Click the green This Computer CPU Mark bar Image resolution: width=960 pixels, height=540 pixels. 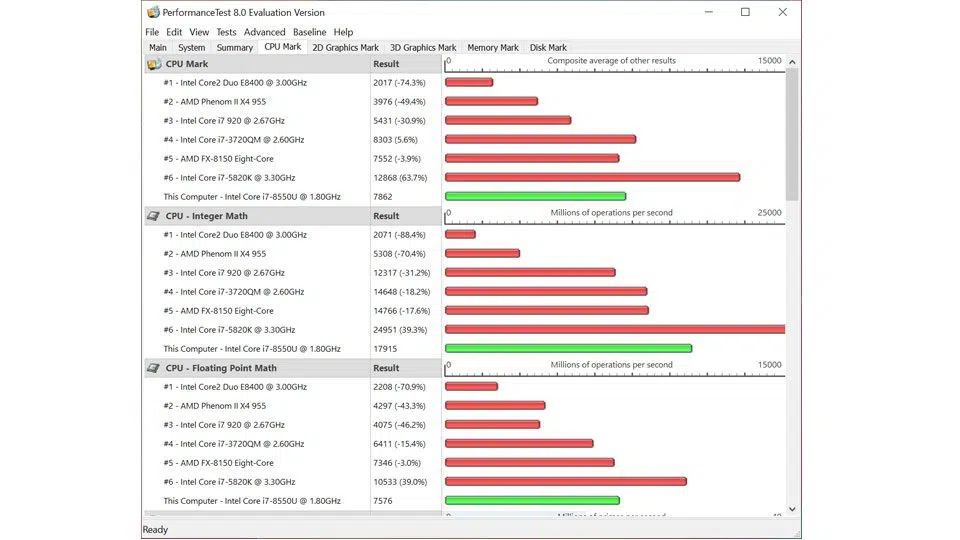pos(535,197)
